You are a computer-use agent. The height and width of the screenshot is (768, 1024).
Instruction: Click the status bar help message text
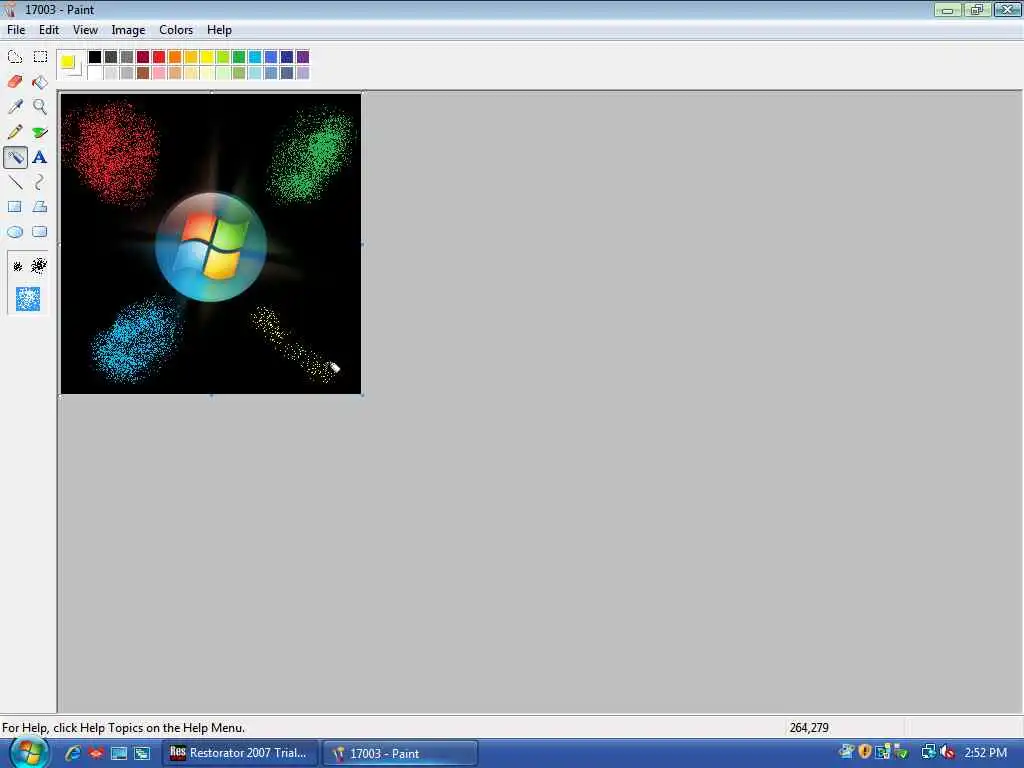tap(123, 728)
